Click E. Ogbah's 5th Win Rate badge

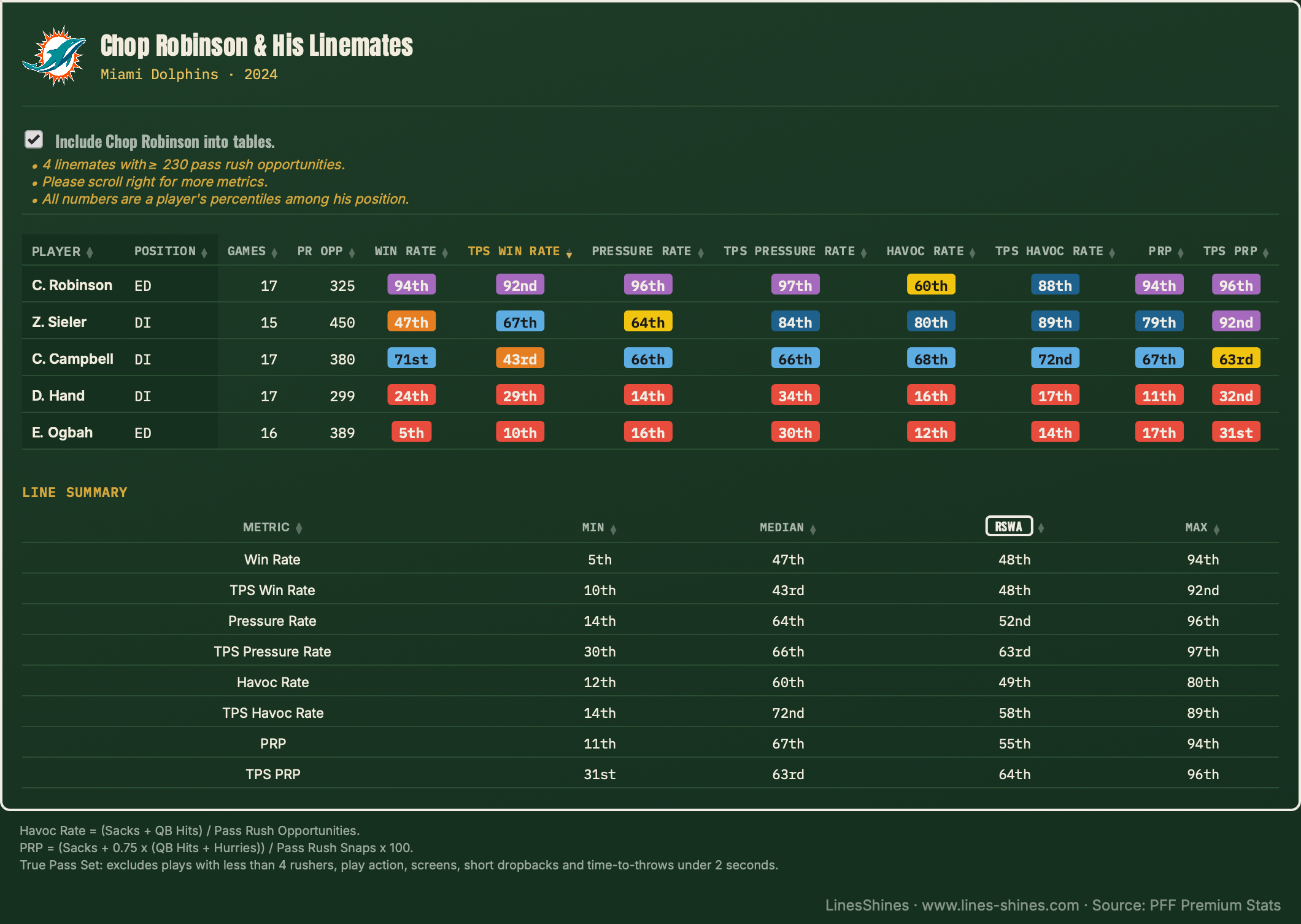[x=411, y=433]
